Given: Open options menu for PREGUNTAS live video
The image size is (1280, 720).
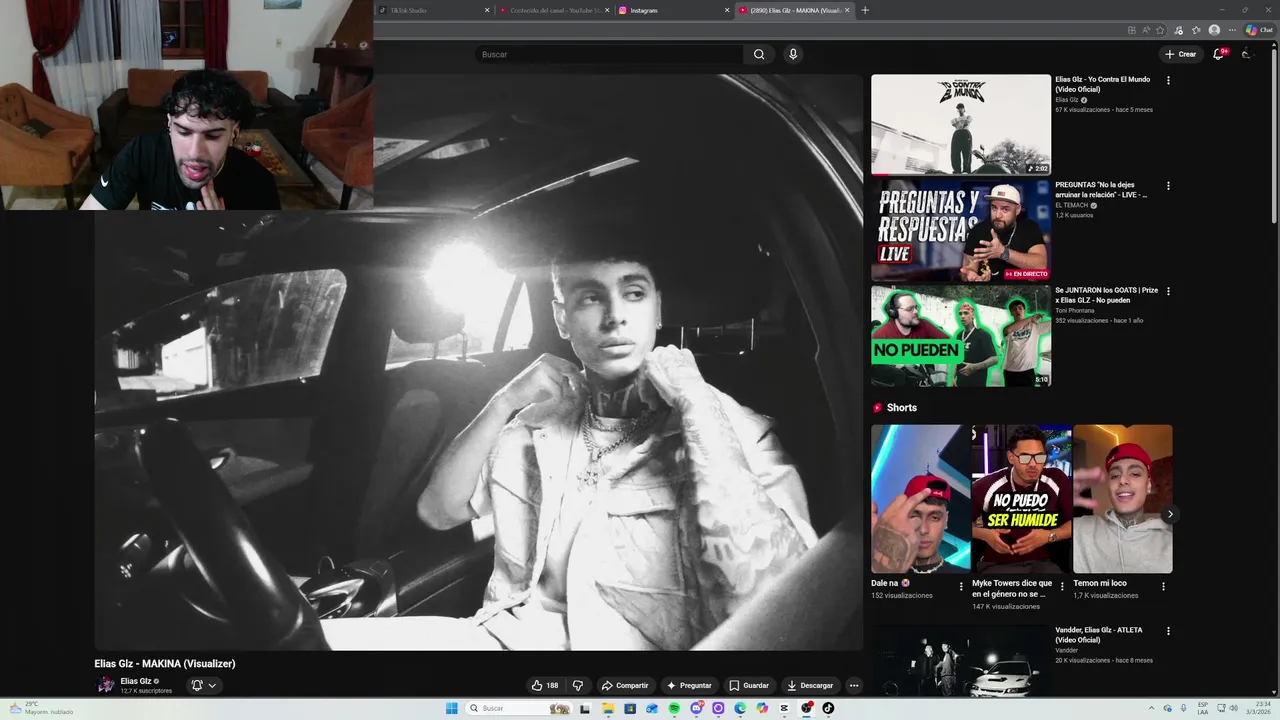Looking at the screenshot, I should tap(1168, 185).
